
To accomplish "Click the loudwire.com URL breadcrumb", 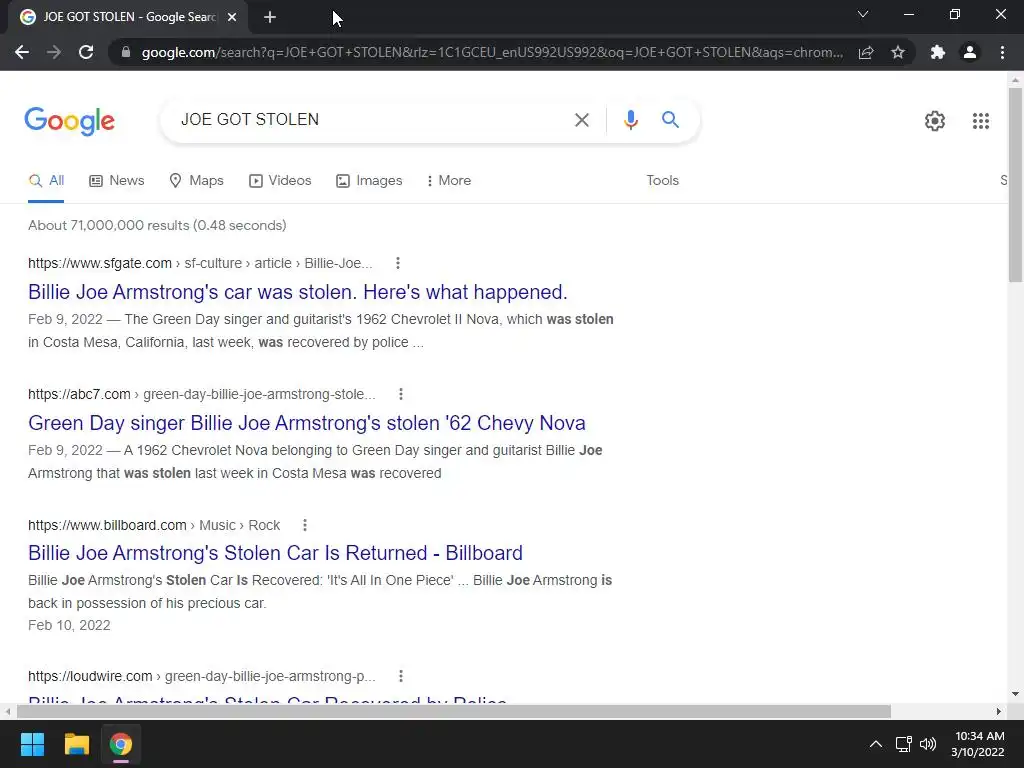I will [x=201, y=676].
